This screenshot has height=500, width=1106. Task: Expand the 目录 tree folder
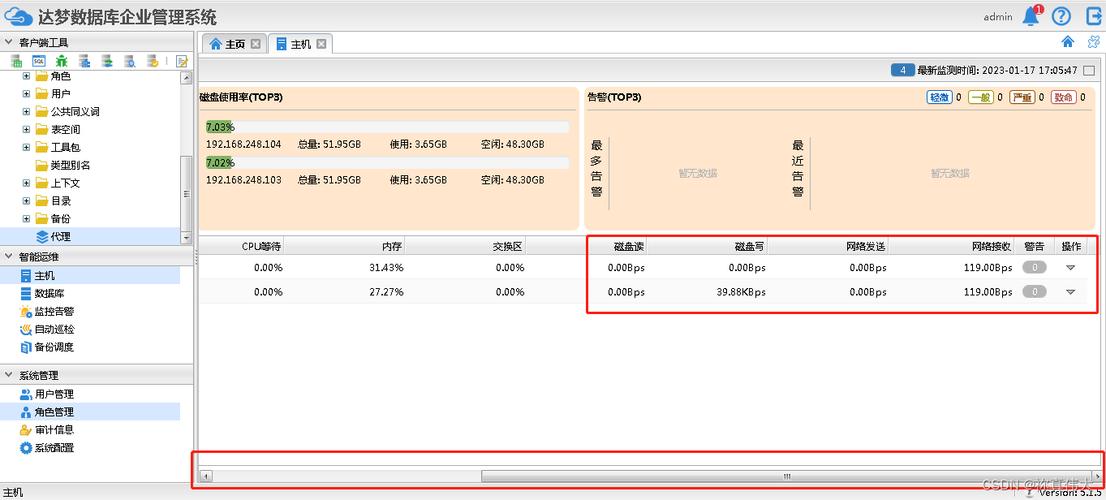tap(26, 201)
